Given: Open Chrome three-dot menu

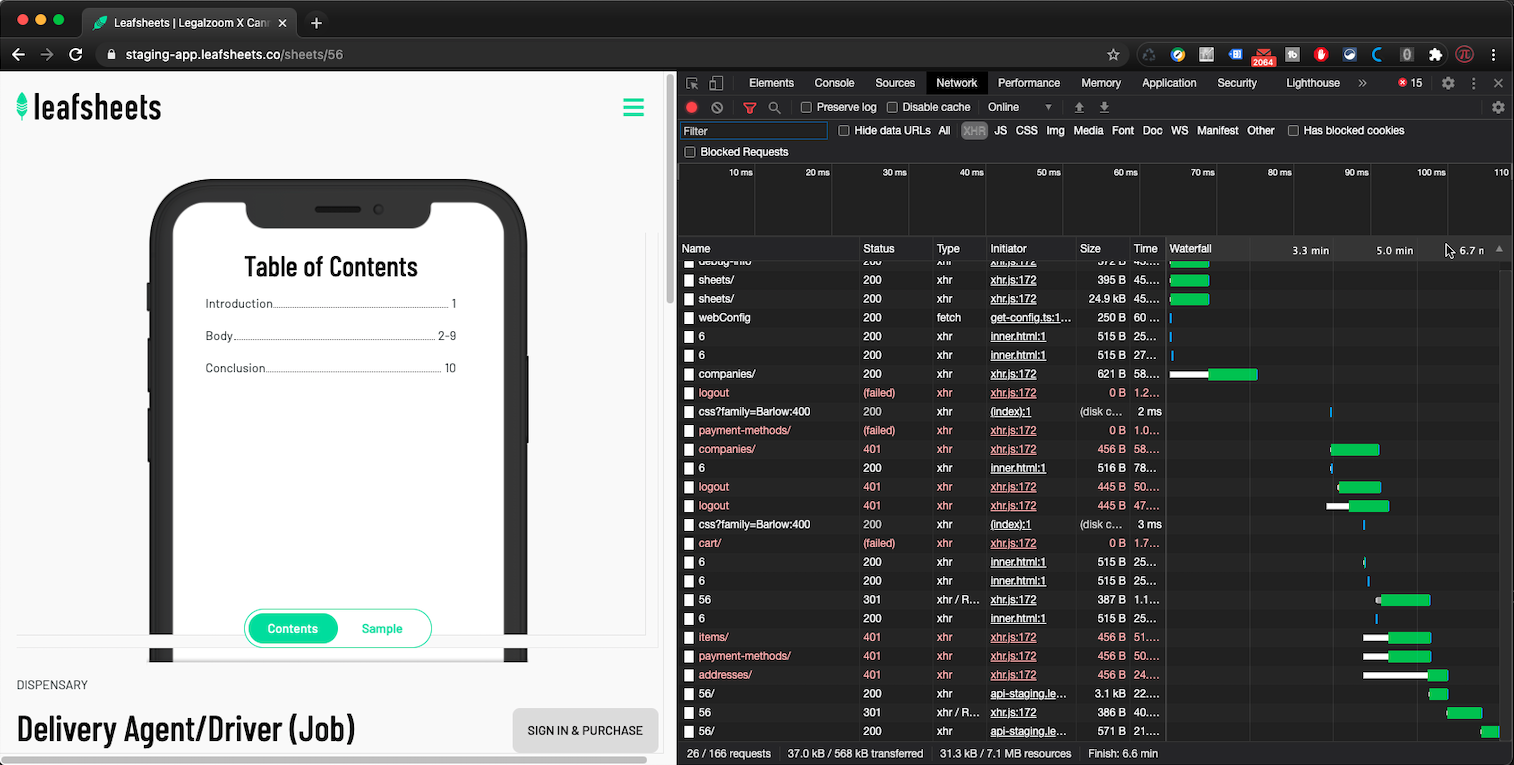Looking at the screenshot, I should click(x=1494, y=54).
